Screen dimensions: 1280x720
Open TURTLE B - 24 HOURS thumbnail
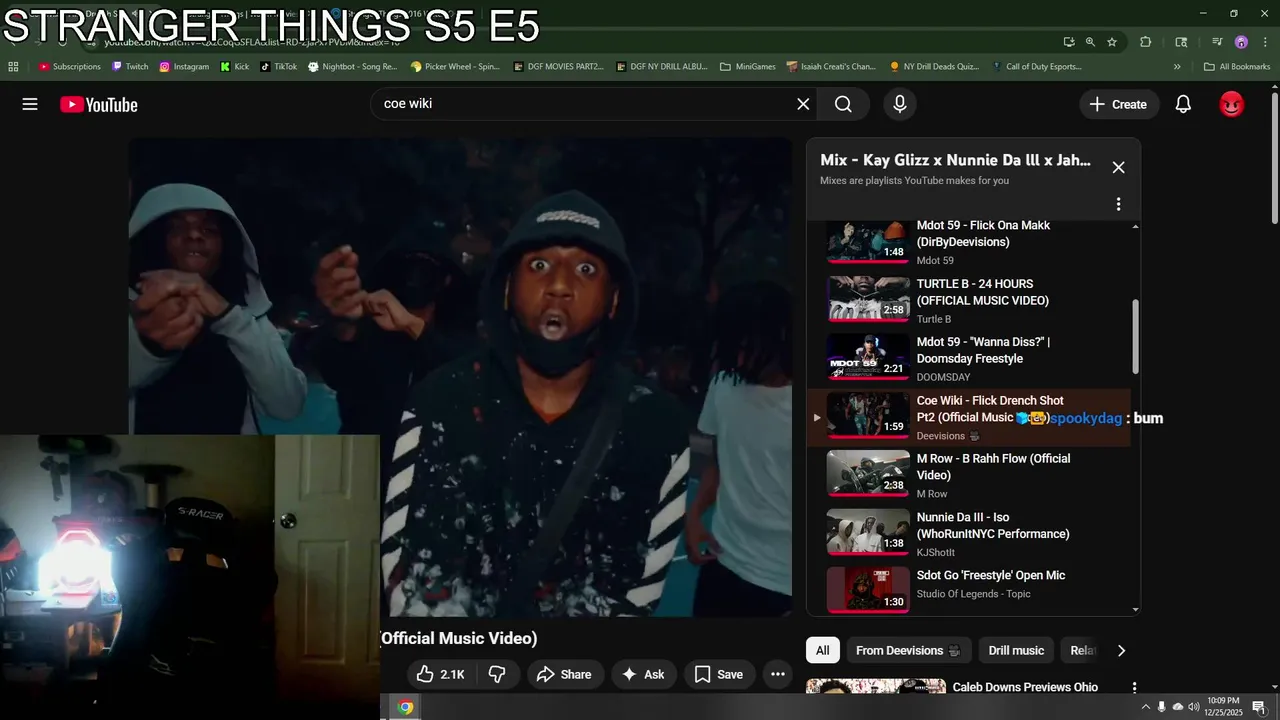[868, 300]
